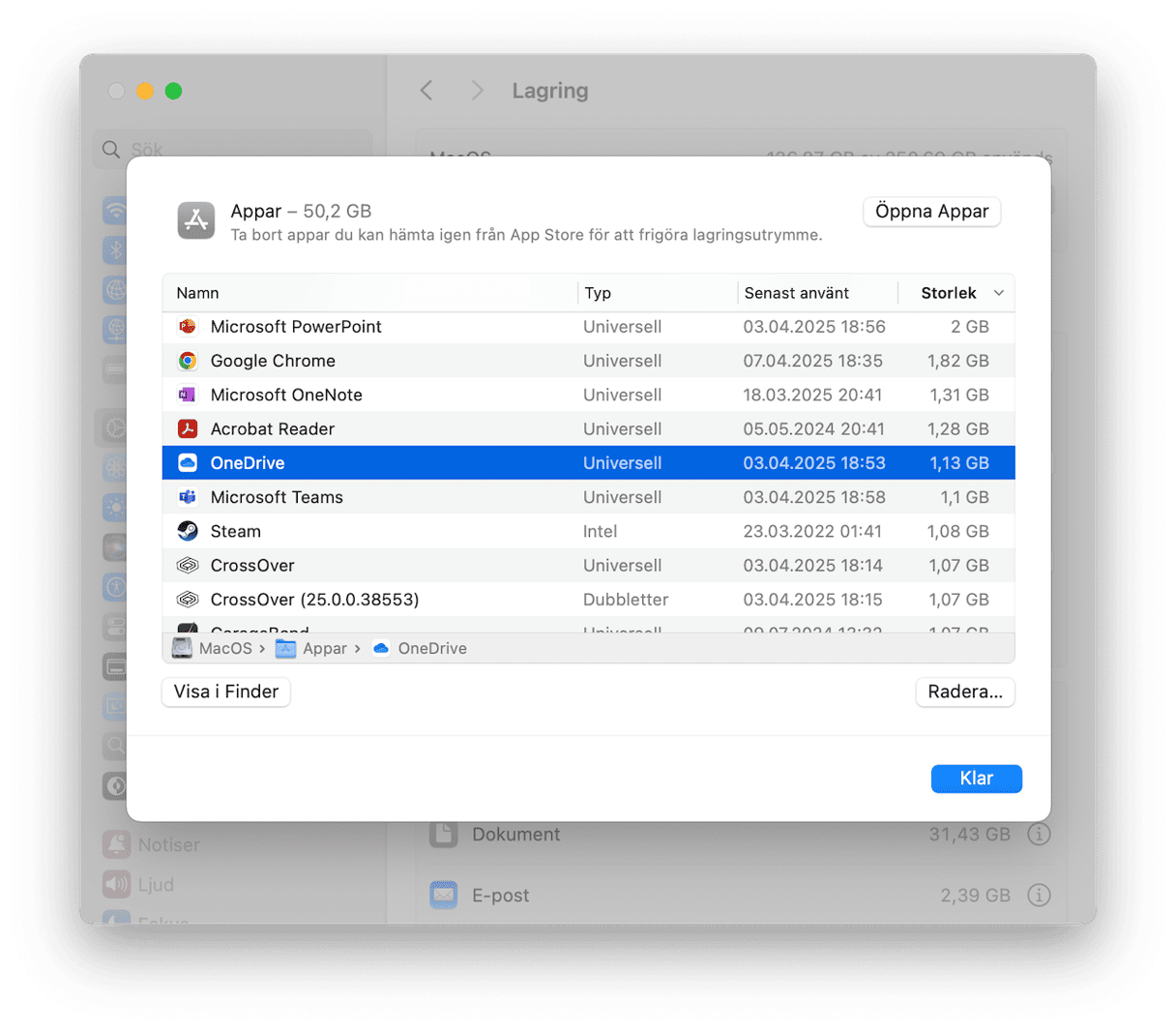
Task: Click the Steam app icon
Action: click(x=188, y=531)
